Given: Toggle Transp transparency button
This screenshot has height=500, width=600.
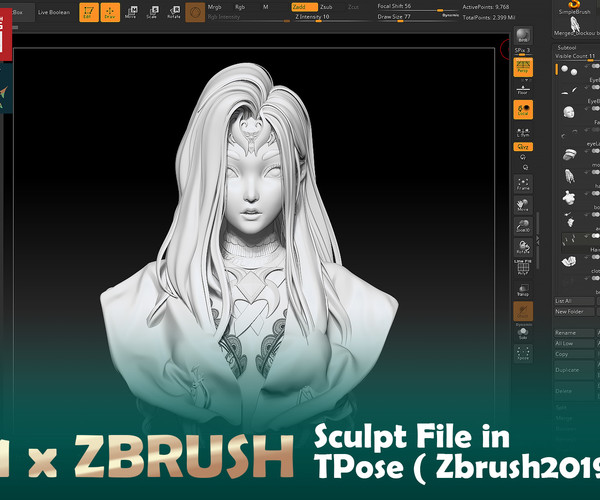Looking at the screenshot, I should (523, 290).
